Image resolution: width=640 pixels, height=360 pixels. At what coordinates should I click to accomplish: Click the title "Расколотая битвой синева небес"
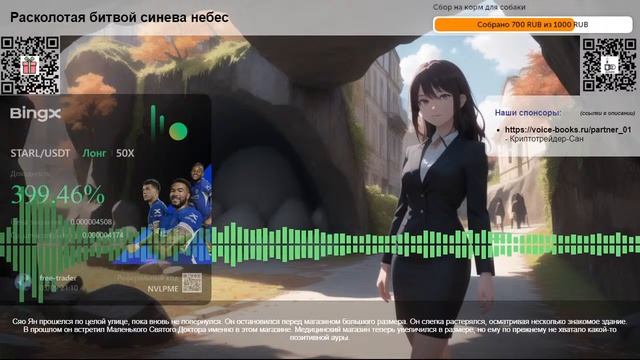pos(119,18)
